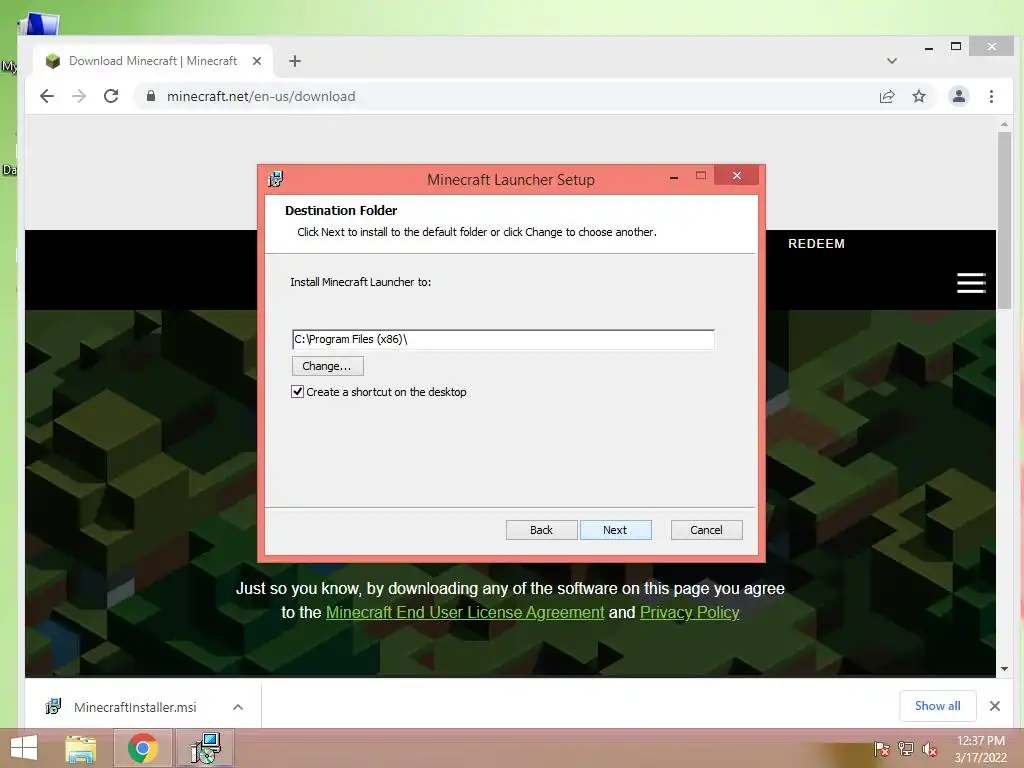Minimize the Chrome window
This screenshot has width=1024, height=768.
click(x=929, y=47)
